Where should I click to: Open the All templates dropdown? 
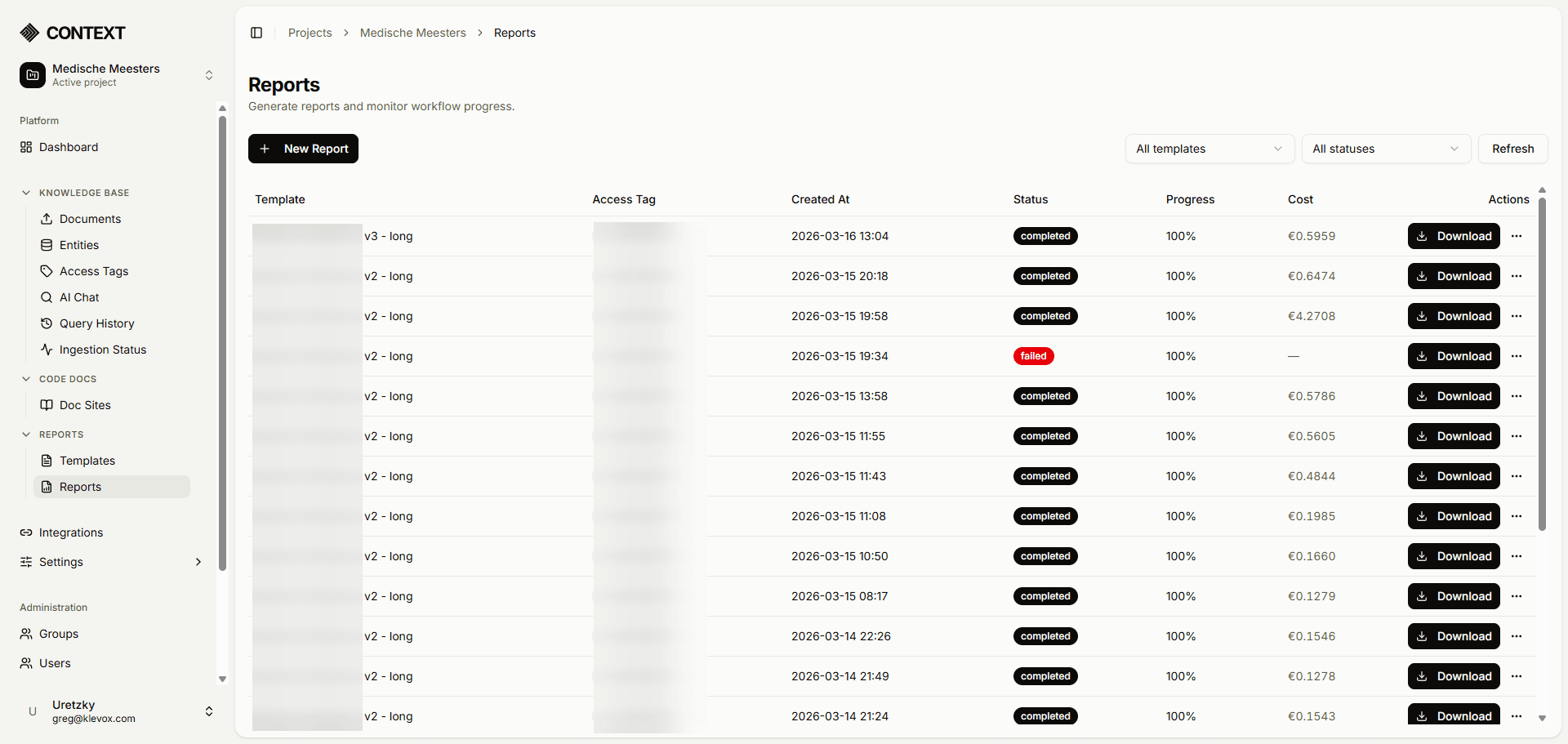tap(1209, 149)
